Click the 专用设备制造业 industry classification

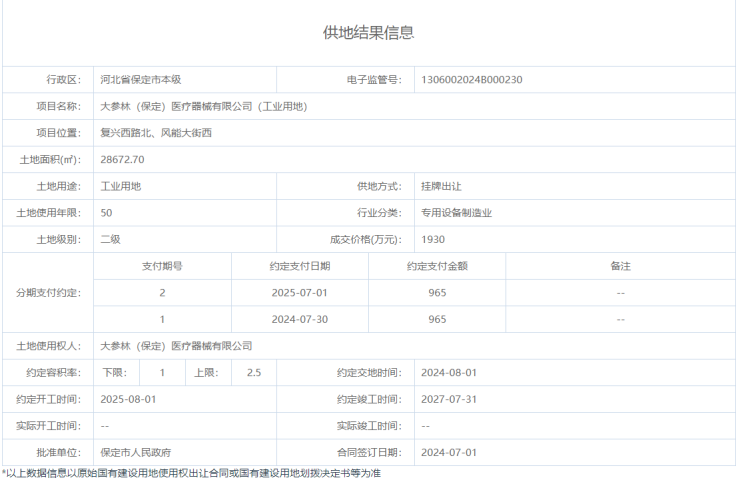coord(456,213)
